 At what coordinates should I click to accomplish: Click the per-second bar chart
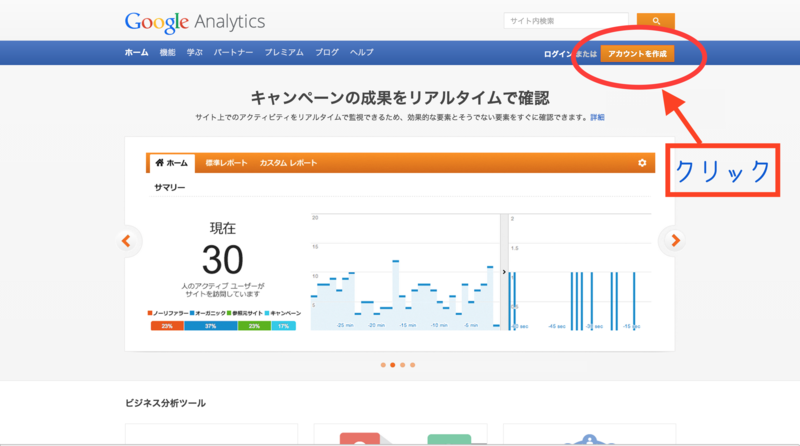coord(580,272)
